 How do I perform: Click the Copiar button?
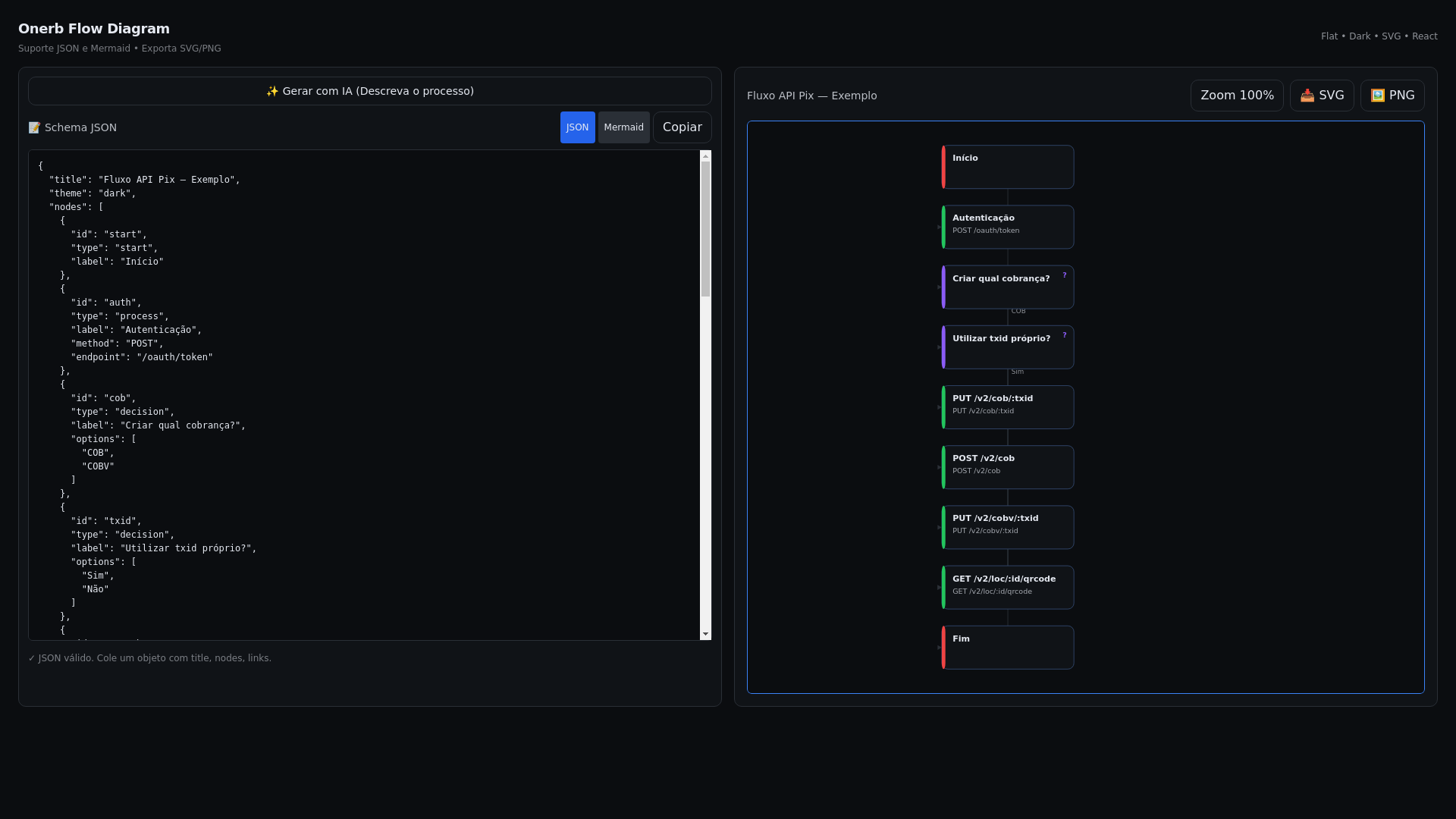coord(682,127)
